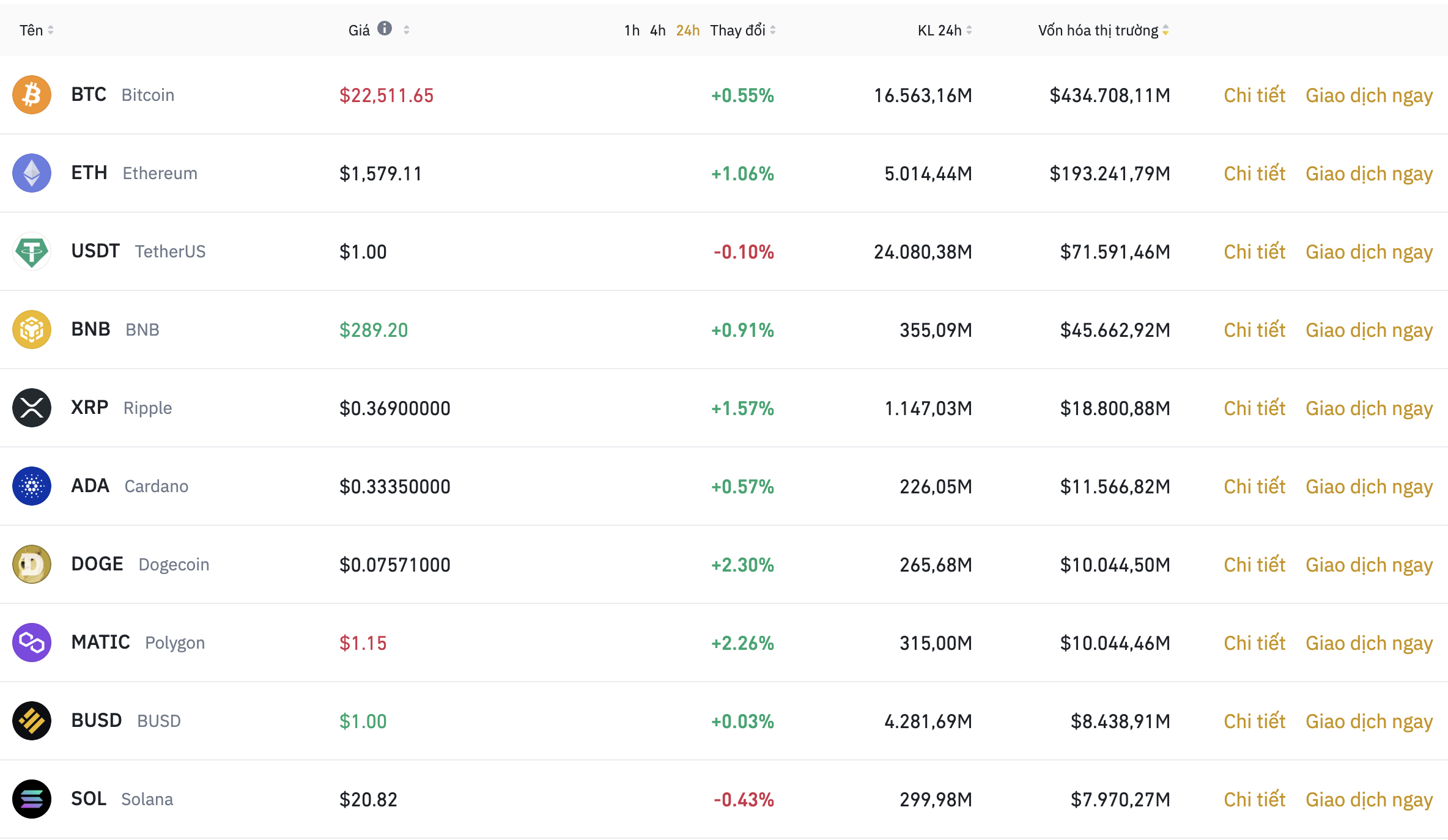Click the Bitcoin BTC coin icon
Screen dimensions: 1448x840
[x=32, y=95]
